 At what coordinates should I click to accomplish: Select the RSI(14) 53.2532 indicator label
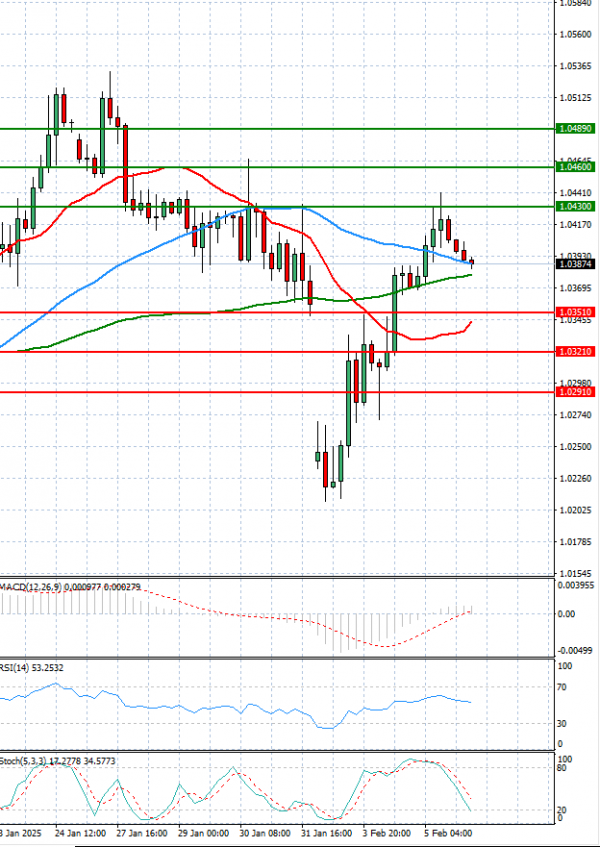[32, 668]
